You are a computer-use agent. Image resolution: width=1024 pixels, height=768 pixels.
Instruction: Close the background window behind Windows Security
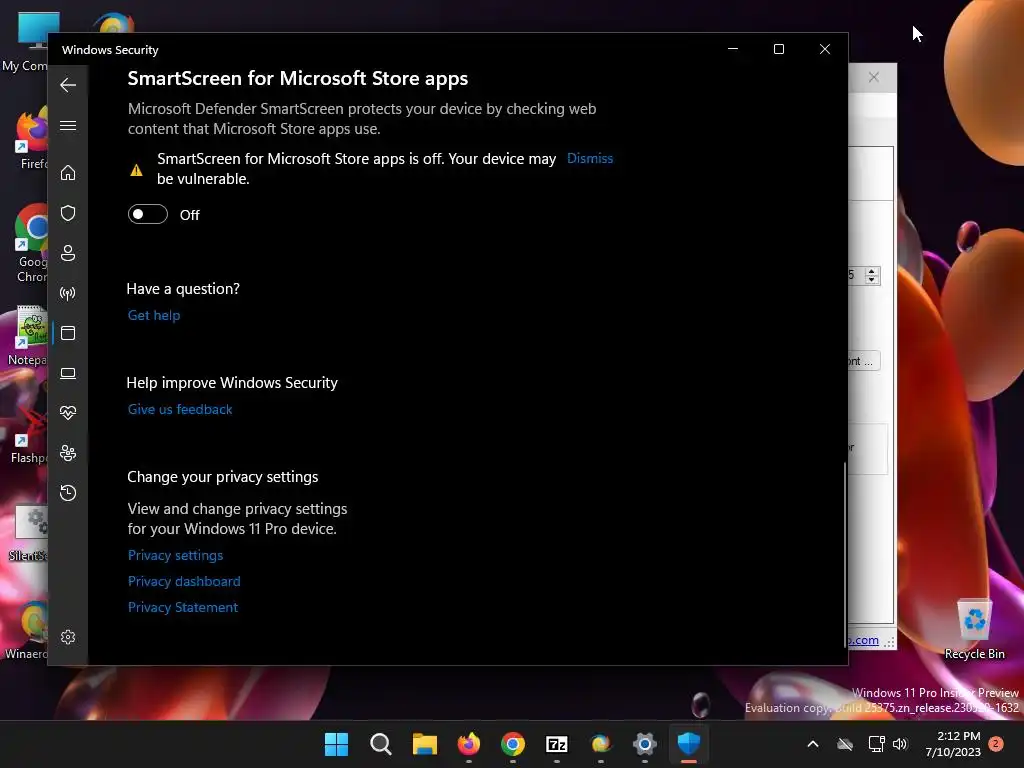click(874, 77)
